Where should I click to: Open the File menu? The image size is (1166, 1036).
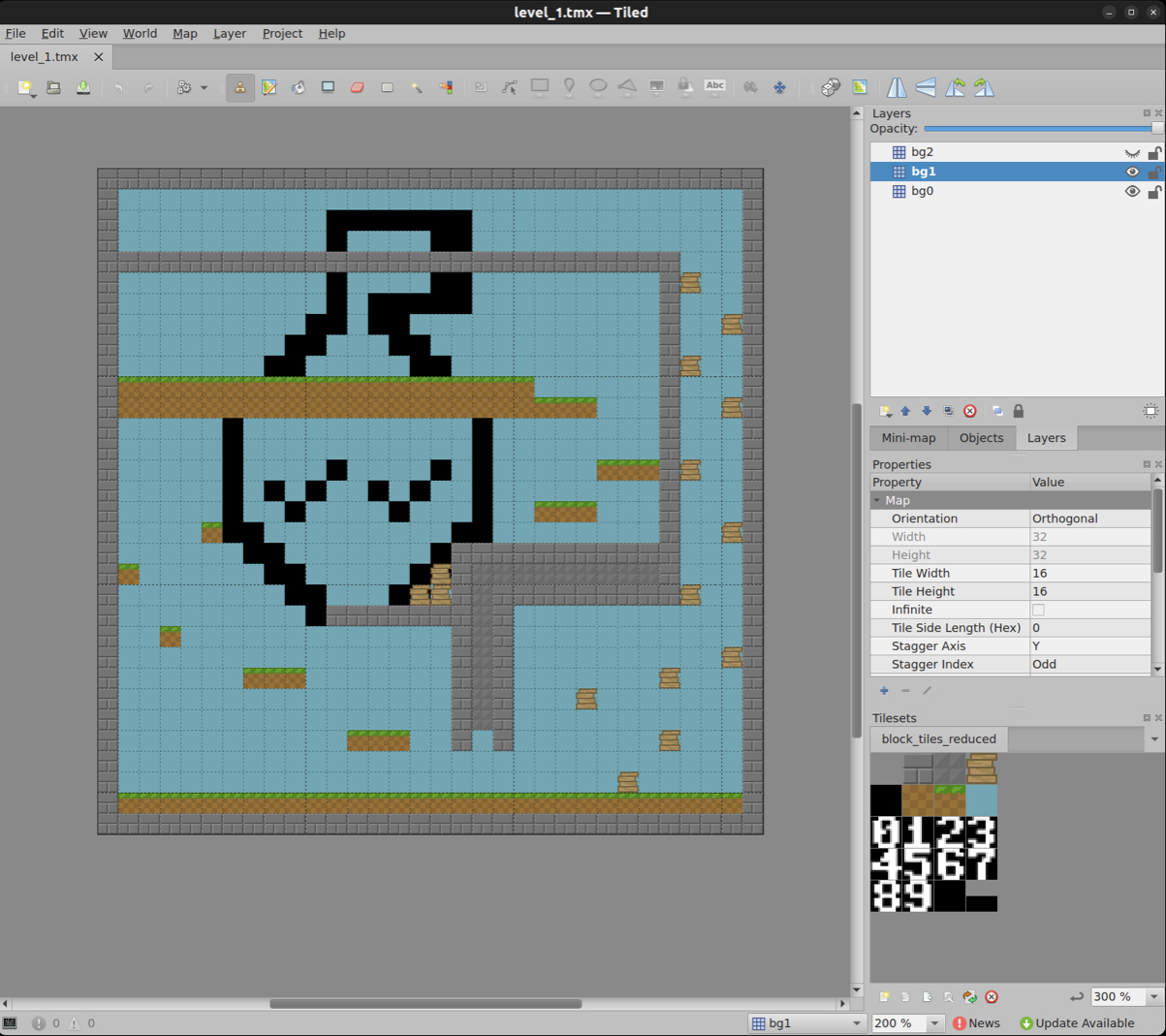(x=16, y=33)
